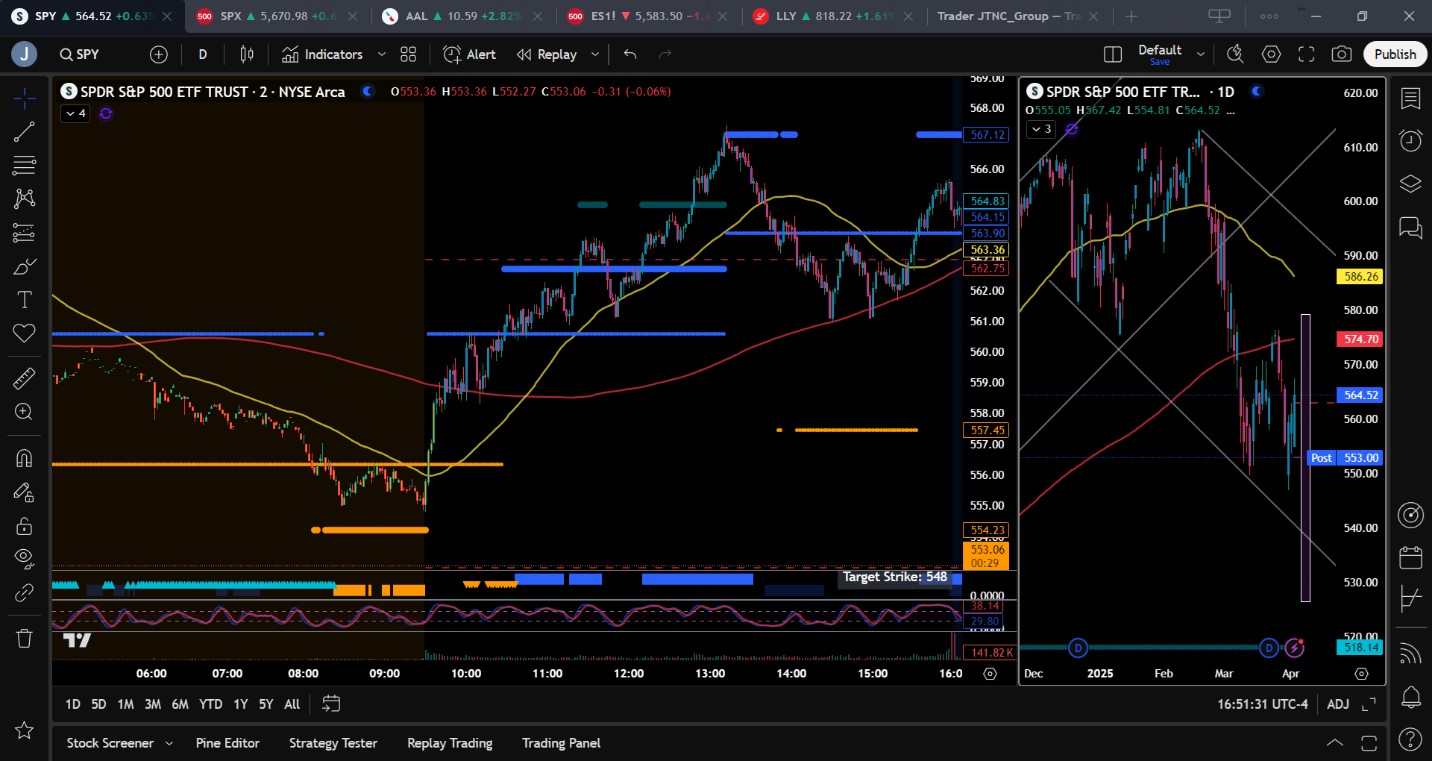Open indicator templates grid

408,55
